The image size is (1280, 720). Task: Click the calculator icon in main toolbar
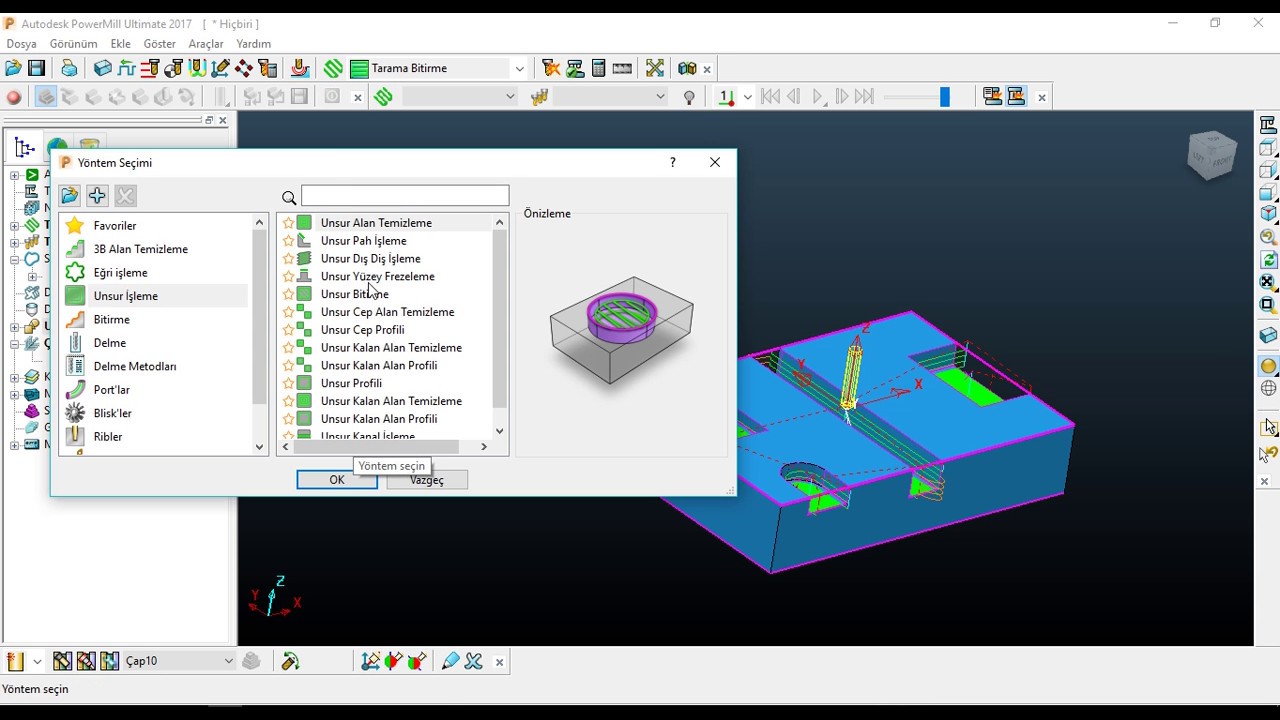pyautogui.click(x=598, y=68)
